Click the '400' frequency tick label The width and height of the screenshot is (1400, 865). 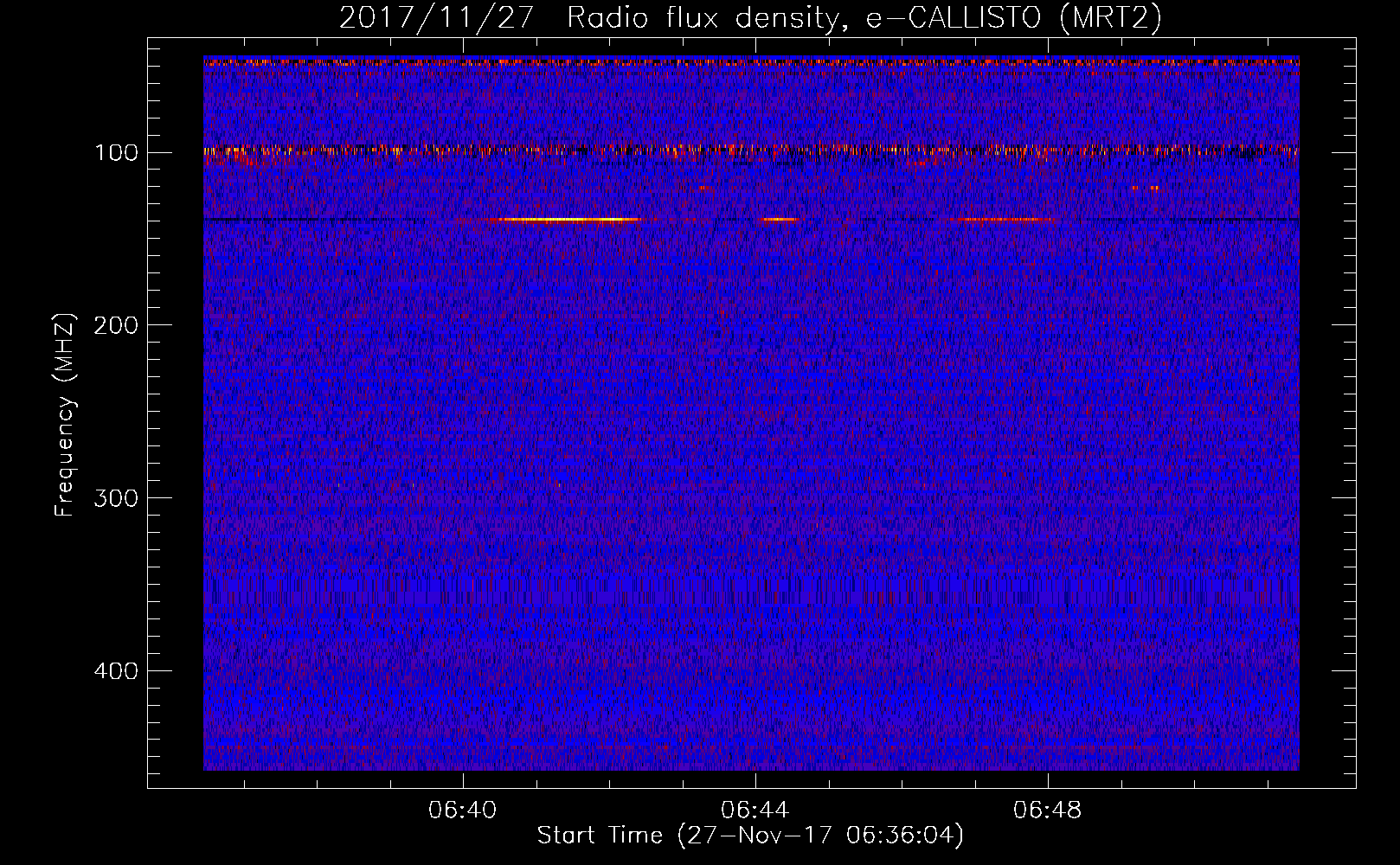[117, 671]
